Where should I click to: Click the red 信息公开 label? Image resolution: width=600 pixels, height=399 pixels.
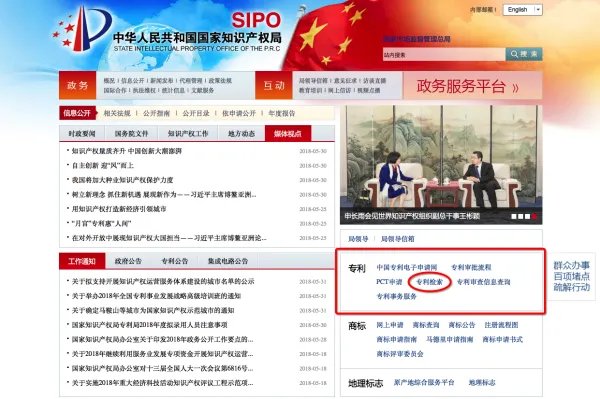(x=77, y=113)
